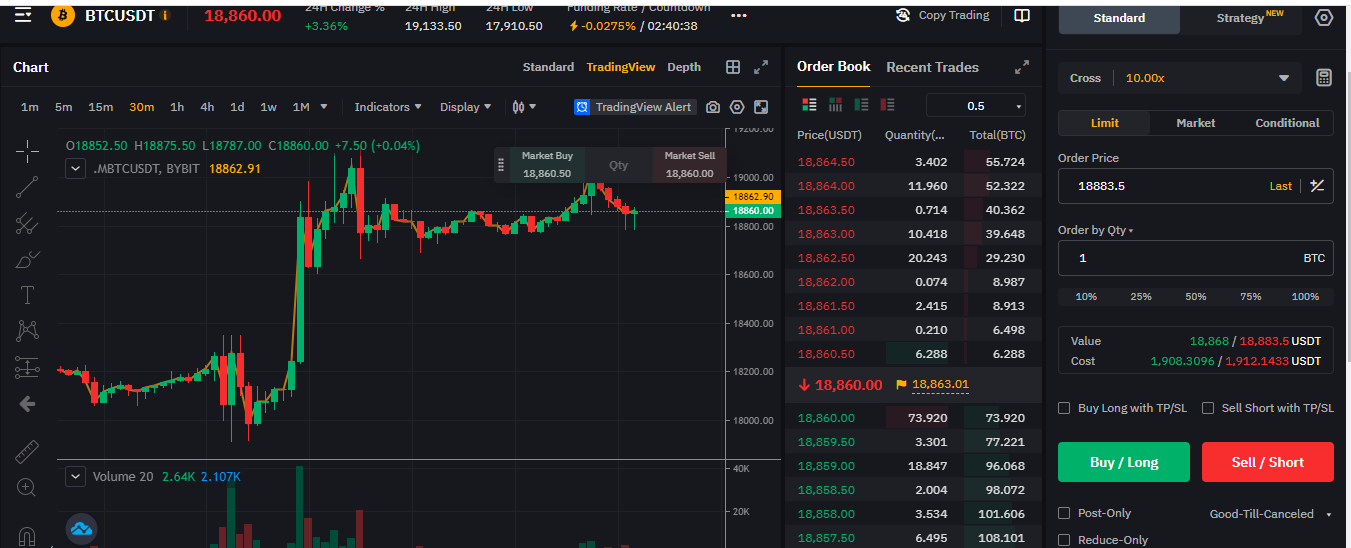Screen dimensions: 1351x548
Task: Click the Buy / Long button
Action: pos(1124,462)
